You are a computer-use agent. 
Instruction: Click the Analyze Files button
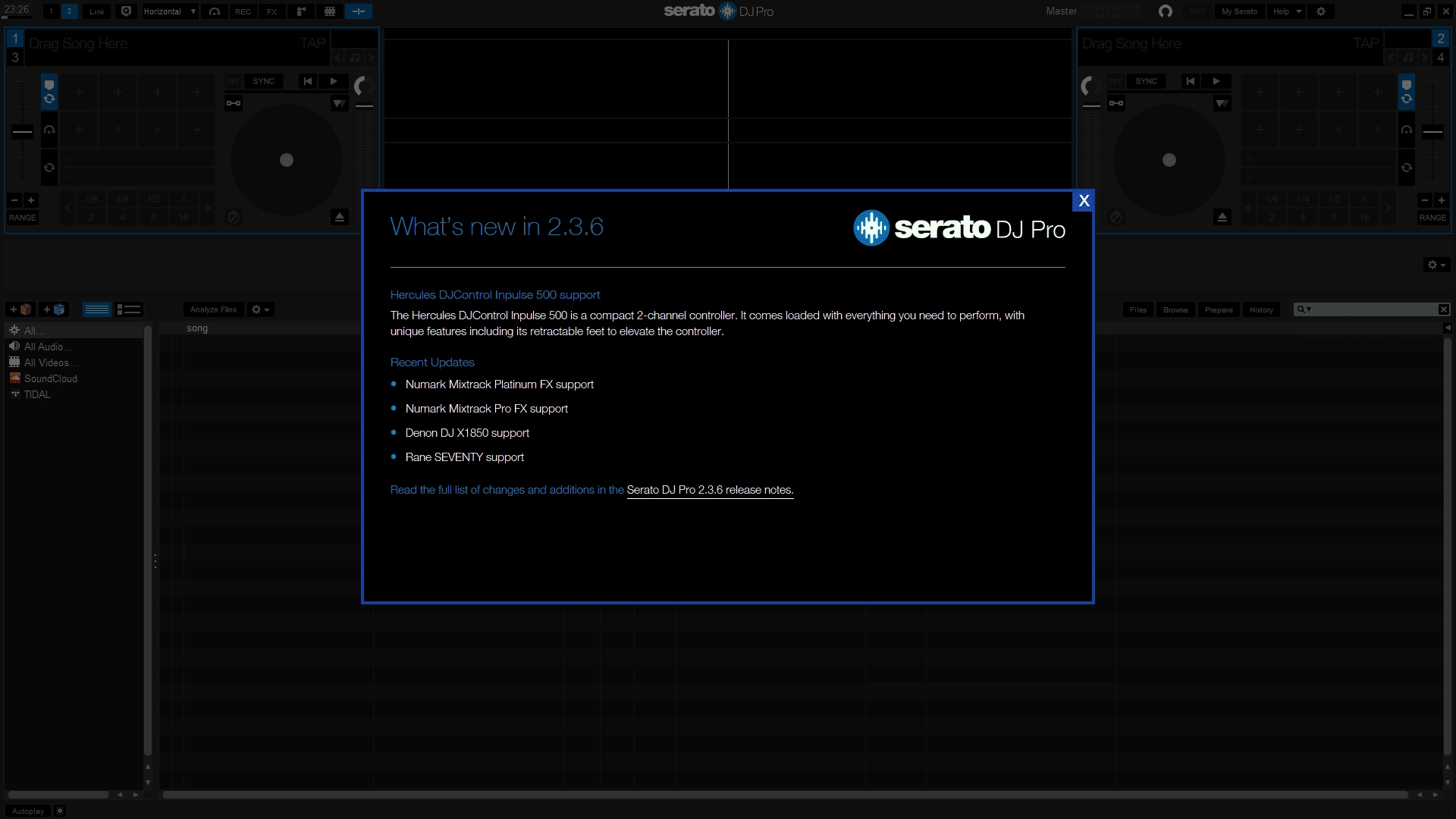(213, 309)
